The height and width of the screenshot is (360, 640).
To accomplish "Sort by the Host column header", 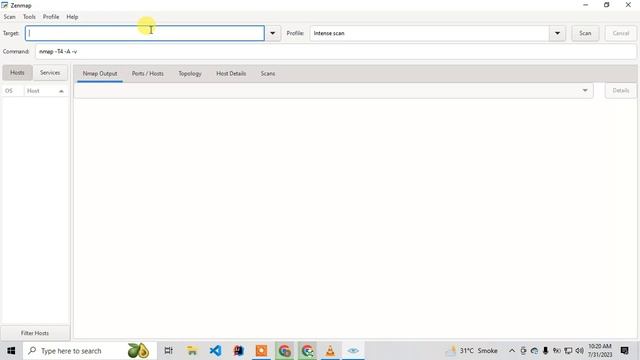I will pos(45,91).
